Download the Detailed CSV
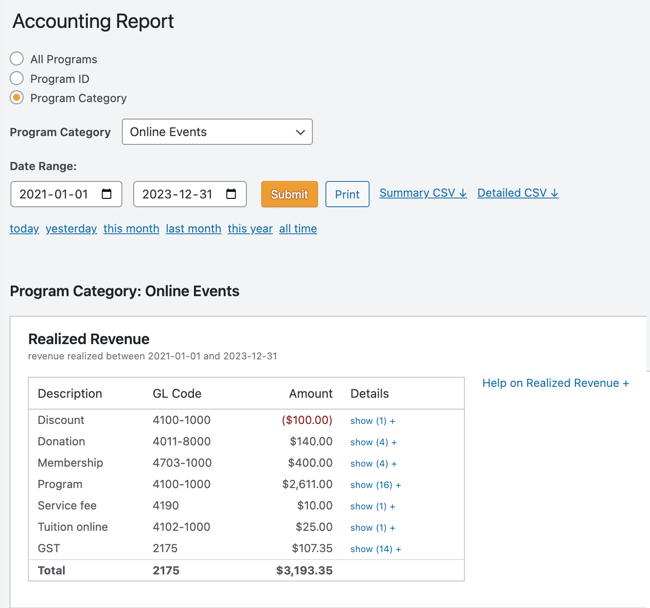Screen dimensions: 650x608 pyautogui.click(x=518, y=193)
